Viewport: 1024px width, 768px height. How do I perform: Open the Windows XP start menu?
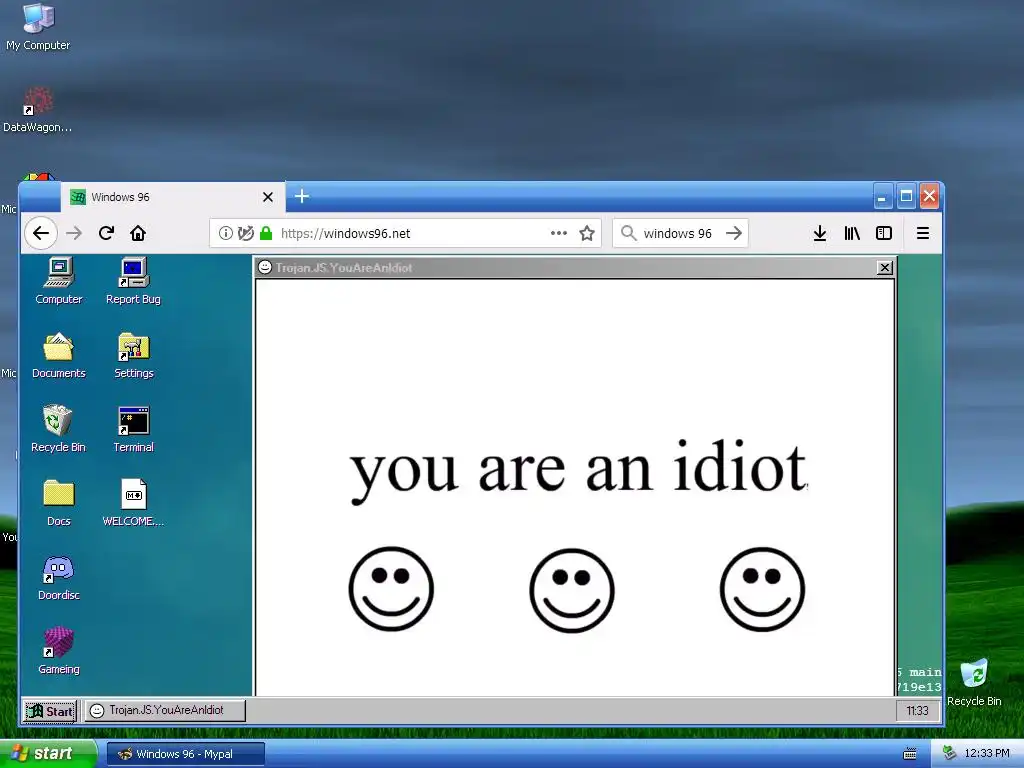click(x=47, y=754)
